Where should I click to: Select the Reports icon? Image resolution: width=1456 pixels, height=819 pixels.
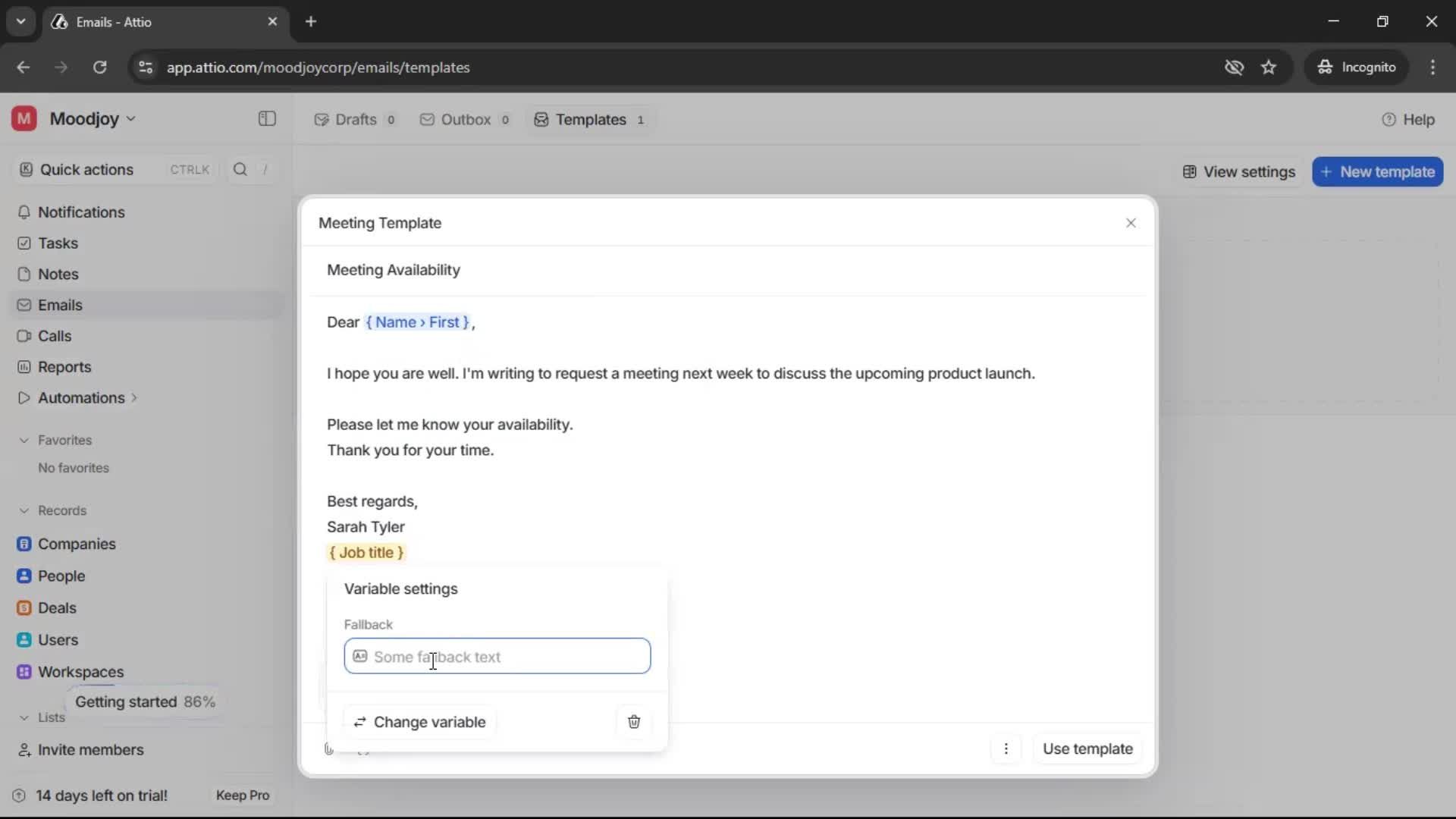24,367
